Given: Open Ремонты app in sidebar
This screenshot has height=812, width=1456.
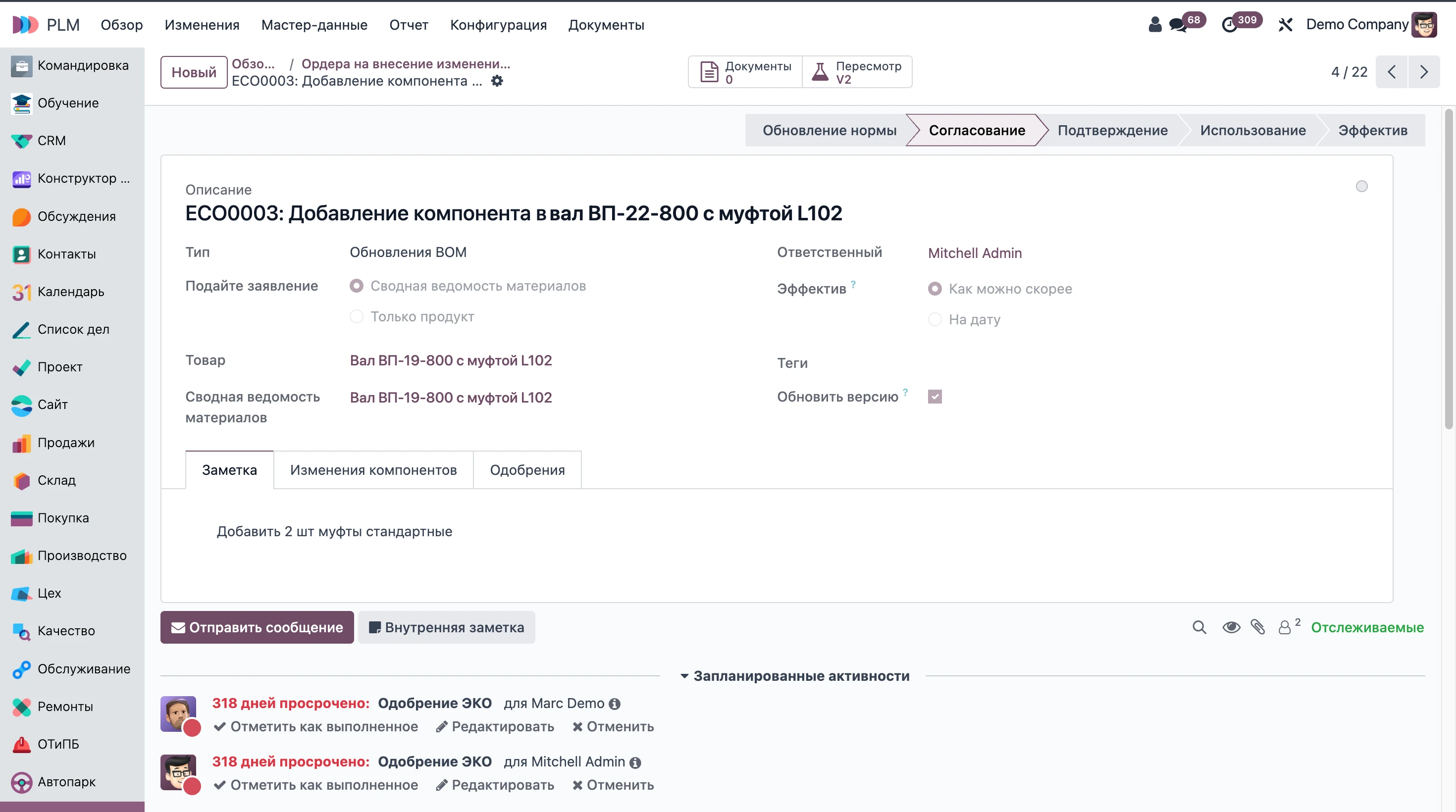Looking at the screenshot, I should (72, 707).
